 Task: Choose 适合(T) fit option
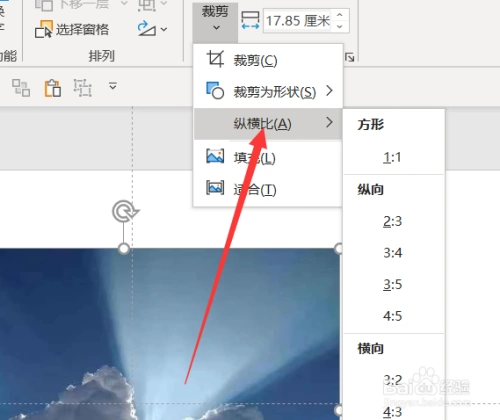coord(268,189)
